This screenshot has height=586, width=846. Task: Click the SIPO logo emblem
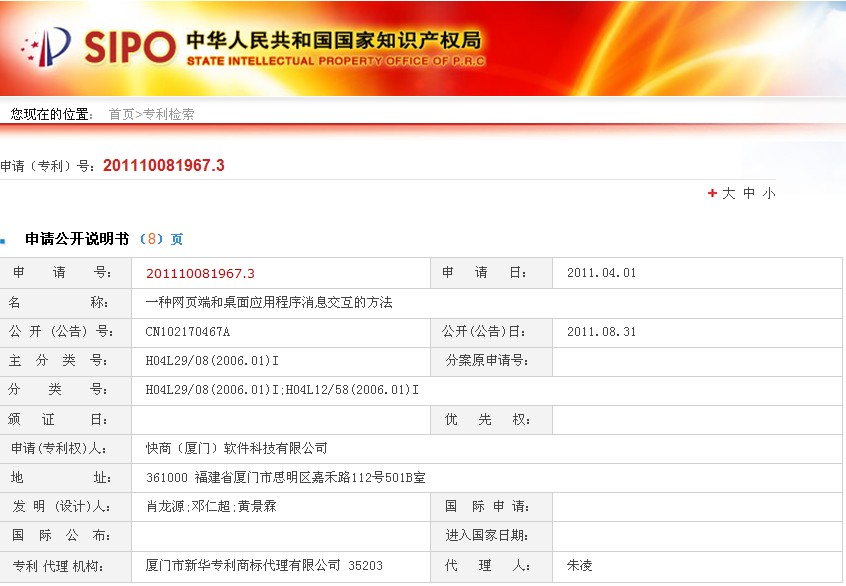click(x=46, y=46)
